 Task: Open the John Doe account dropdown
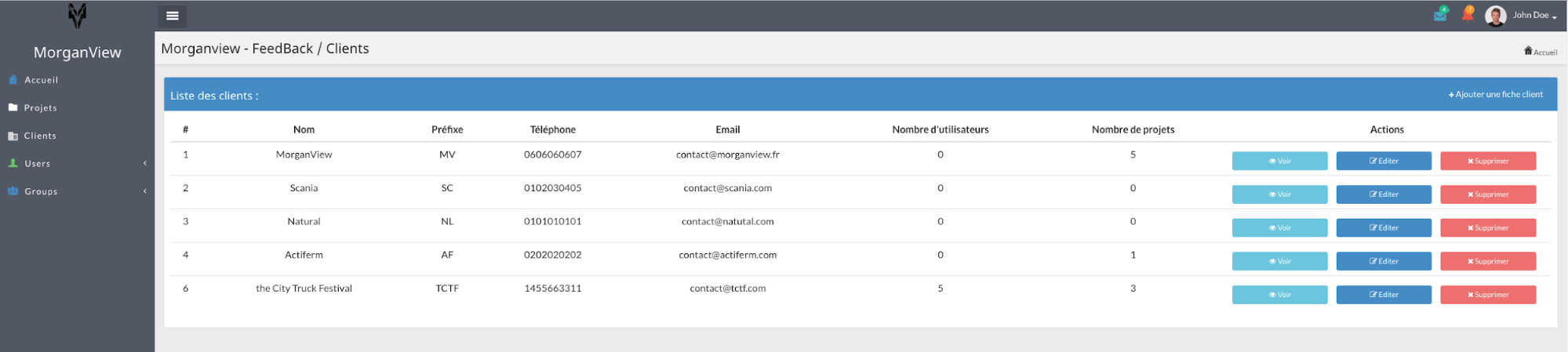(x=1534, y=16)
